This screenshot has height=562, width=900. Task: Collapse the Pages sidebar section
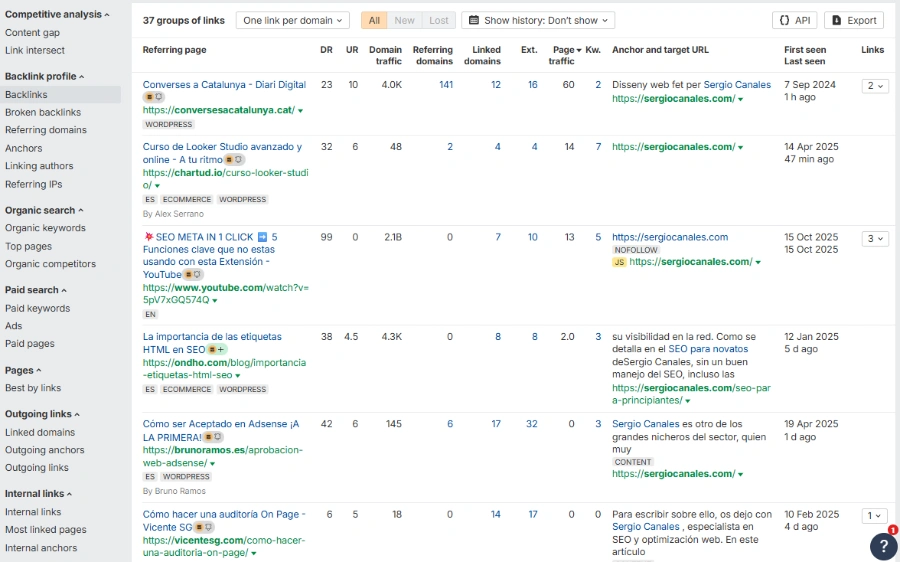[23, 370]
